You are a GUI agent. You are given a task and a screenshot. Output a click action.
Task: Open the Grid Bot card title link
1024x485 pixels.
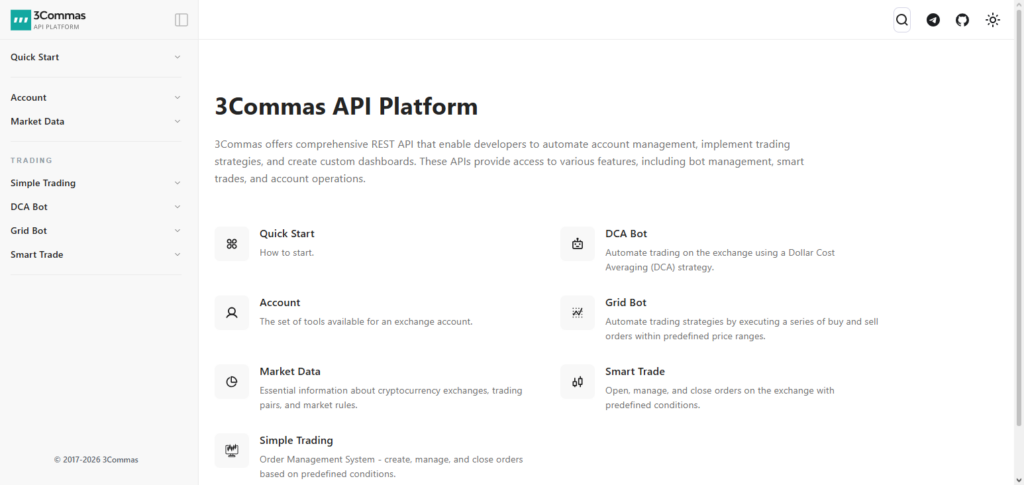point(626,303)
